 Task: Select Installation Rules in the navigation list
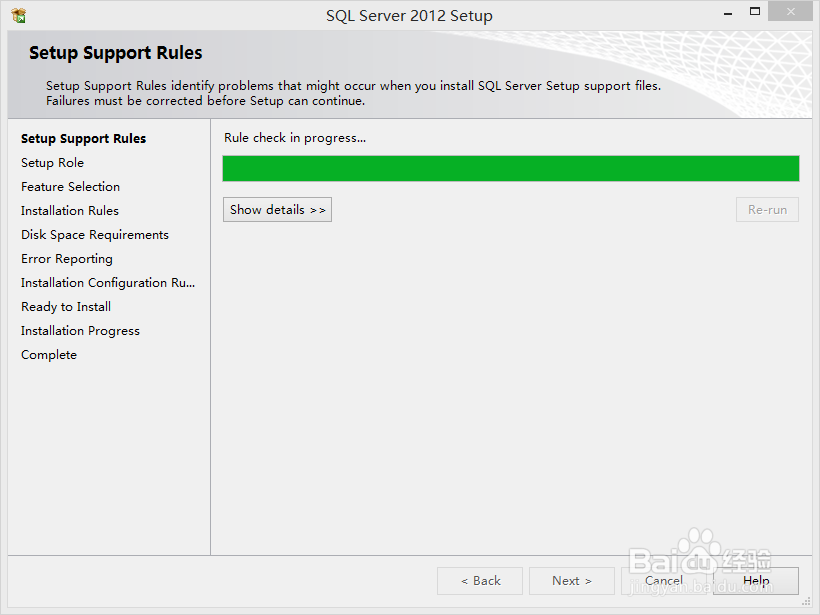pos(69,210)
